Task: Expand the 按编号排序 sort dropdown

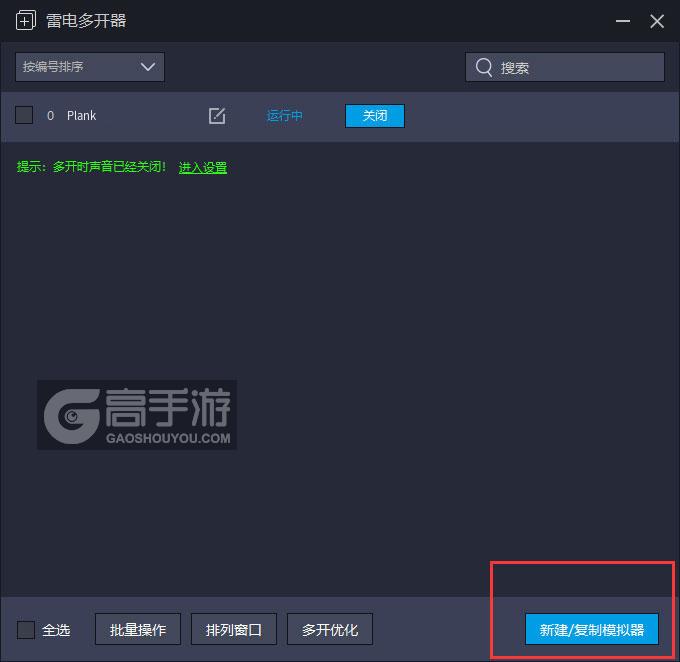Action: [x=90, y=67]
